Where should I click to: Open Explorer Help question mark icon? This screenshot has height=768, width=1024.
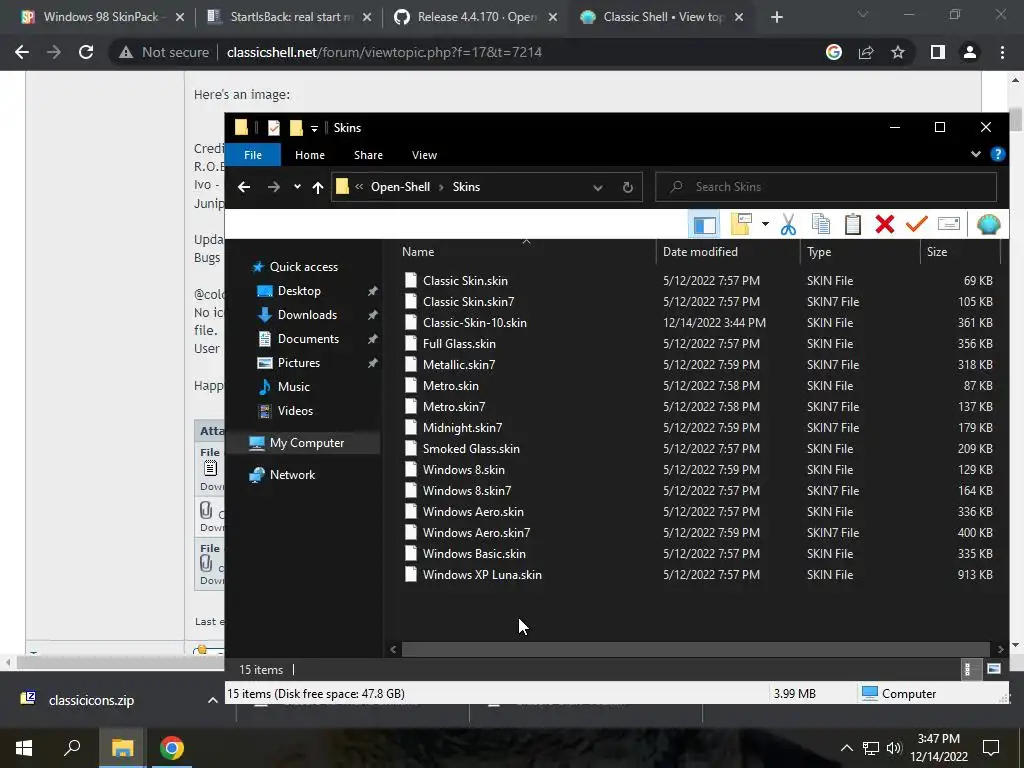(x=997, y=154)
